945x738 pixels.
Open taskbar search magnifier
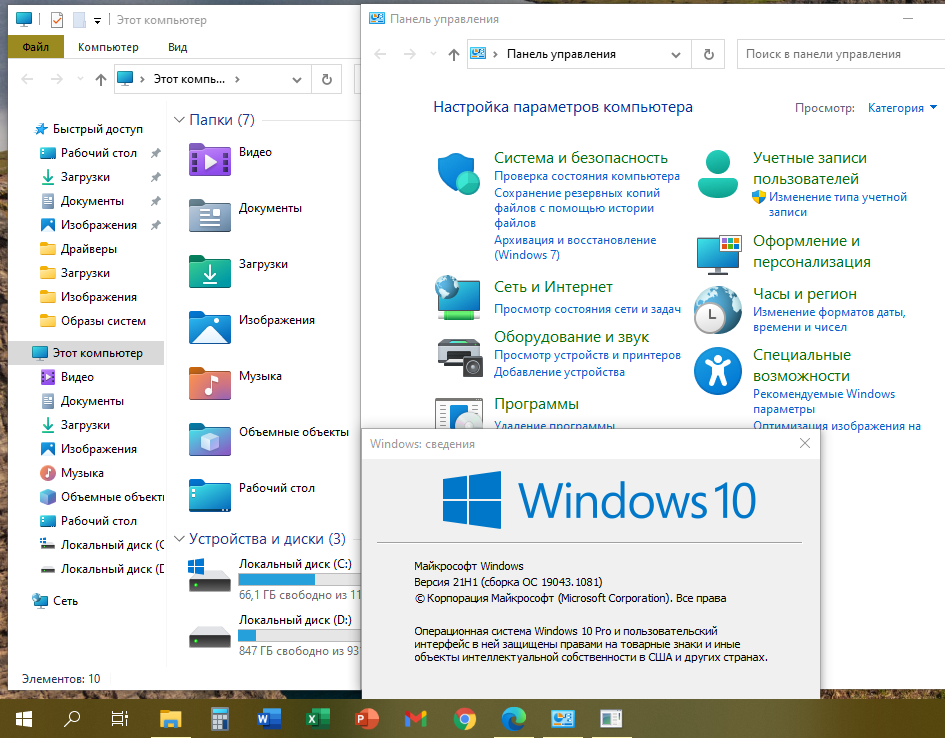72,718
